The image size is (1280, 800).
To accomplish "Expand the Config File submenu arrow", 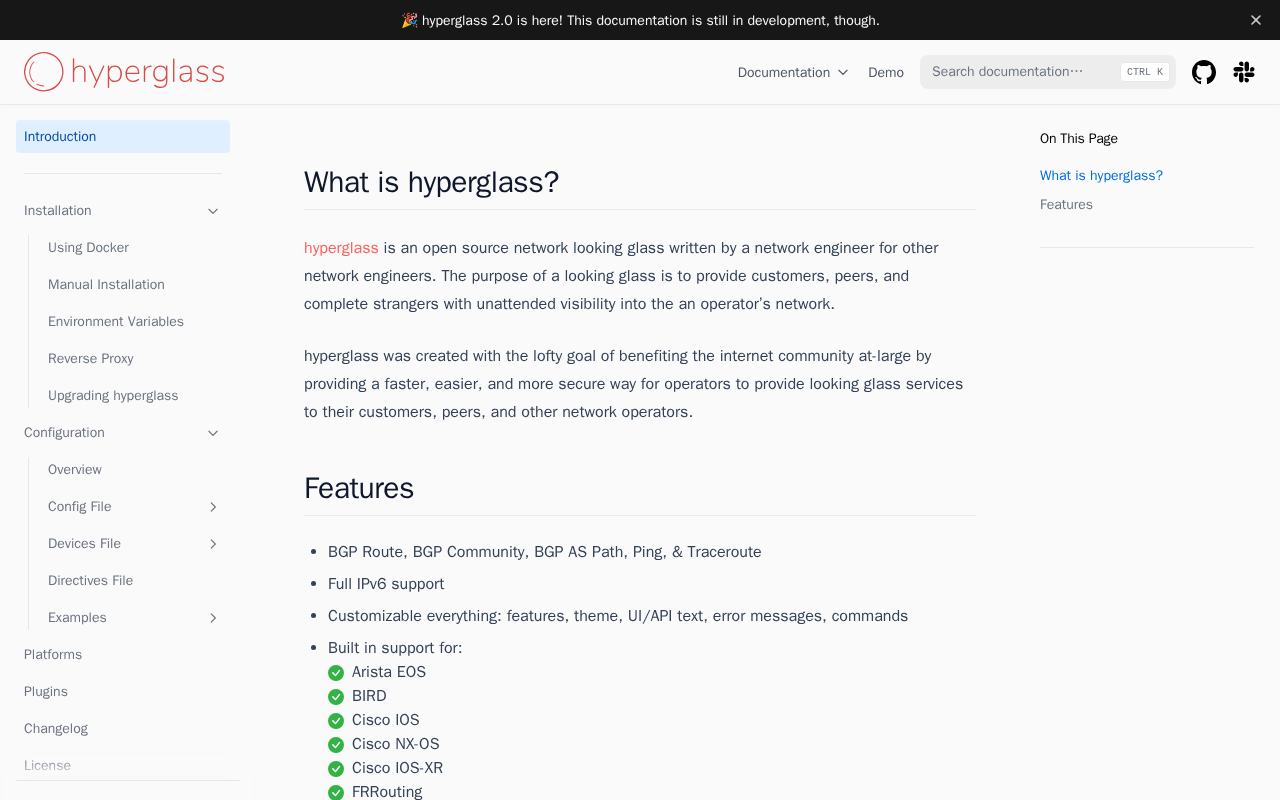I will pyautogui.click(x=213, y=507).
